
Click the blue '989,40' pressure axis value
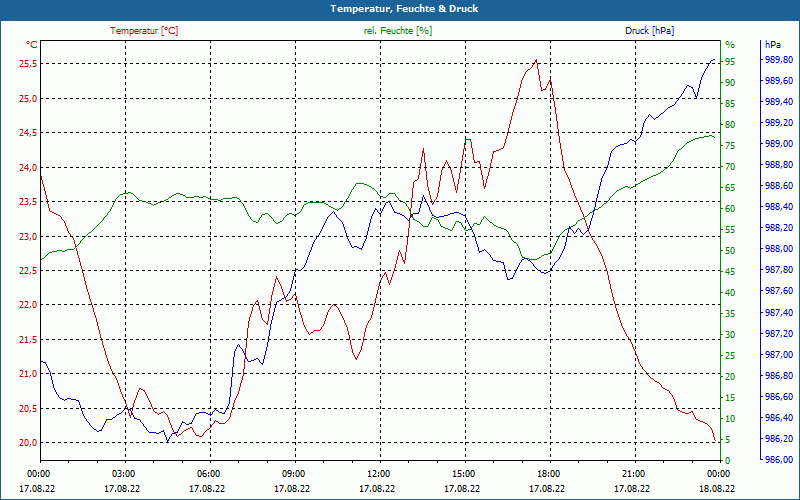pyautogui.click(x=779, y=102)
